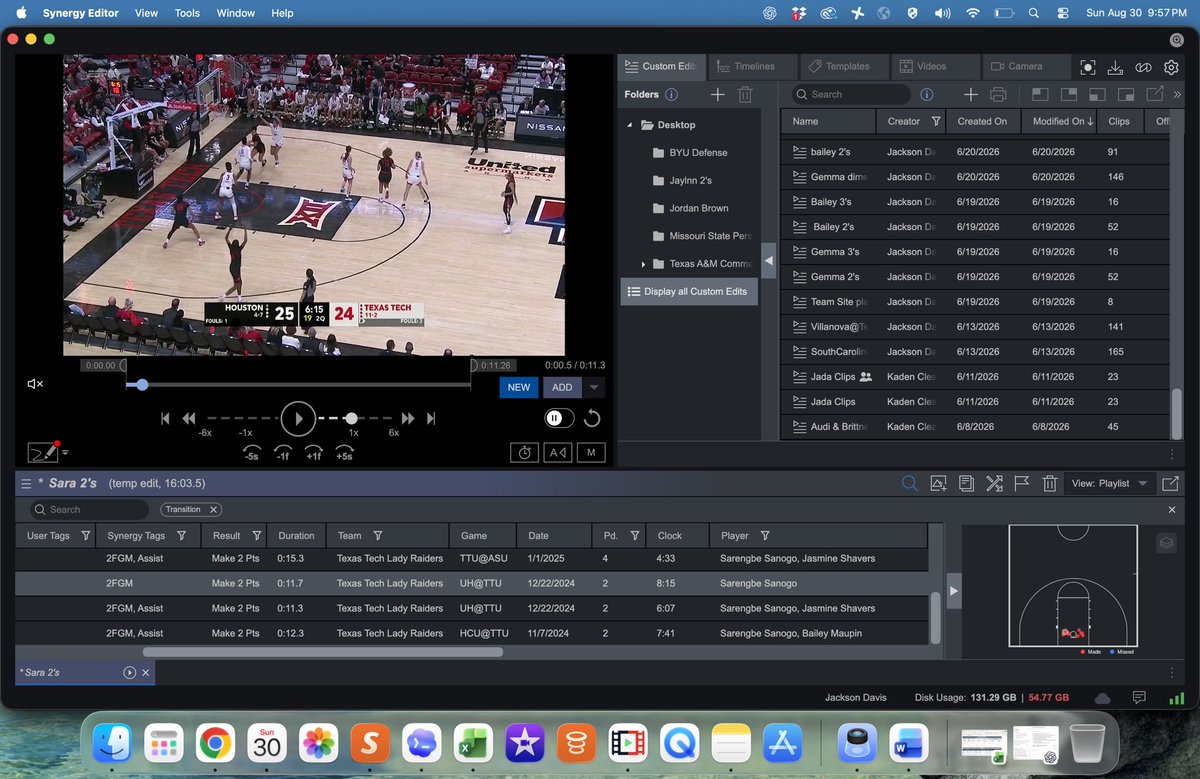
Task: Click the ADD clip button
Action: click(562, 387)
